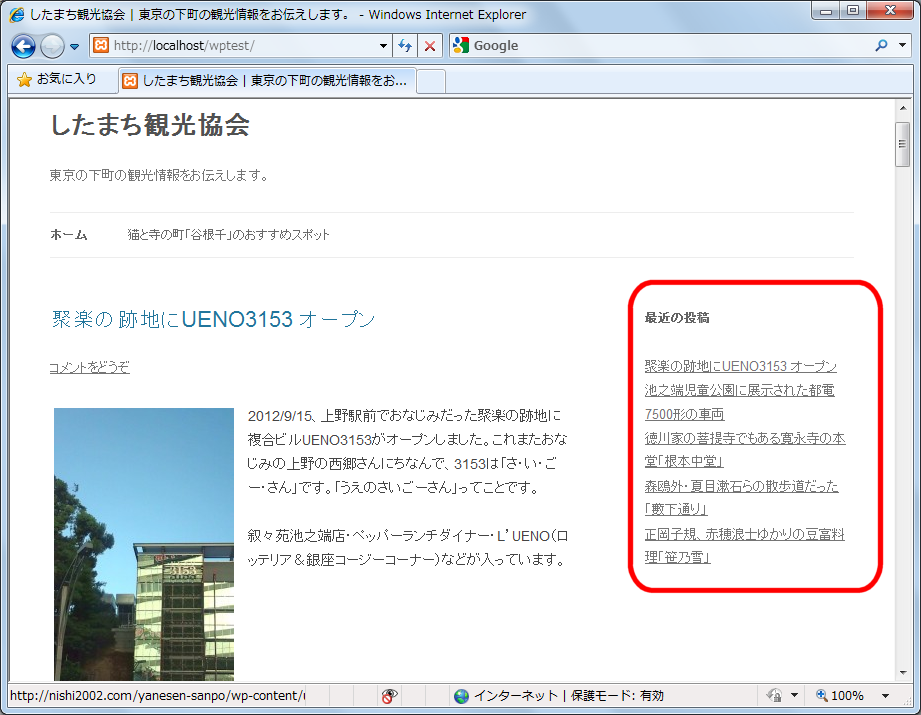
Task: Open the recent pages history dropdown arrow
Action: [x=75, y=46]
